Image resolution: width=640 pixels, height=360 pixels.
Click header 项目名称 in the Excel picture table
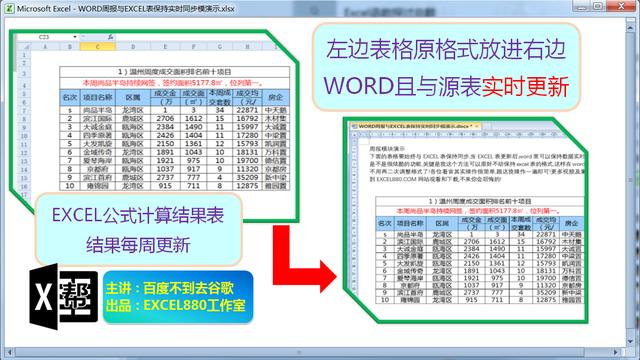coord(97,97)
